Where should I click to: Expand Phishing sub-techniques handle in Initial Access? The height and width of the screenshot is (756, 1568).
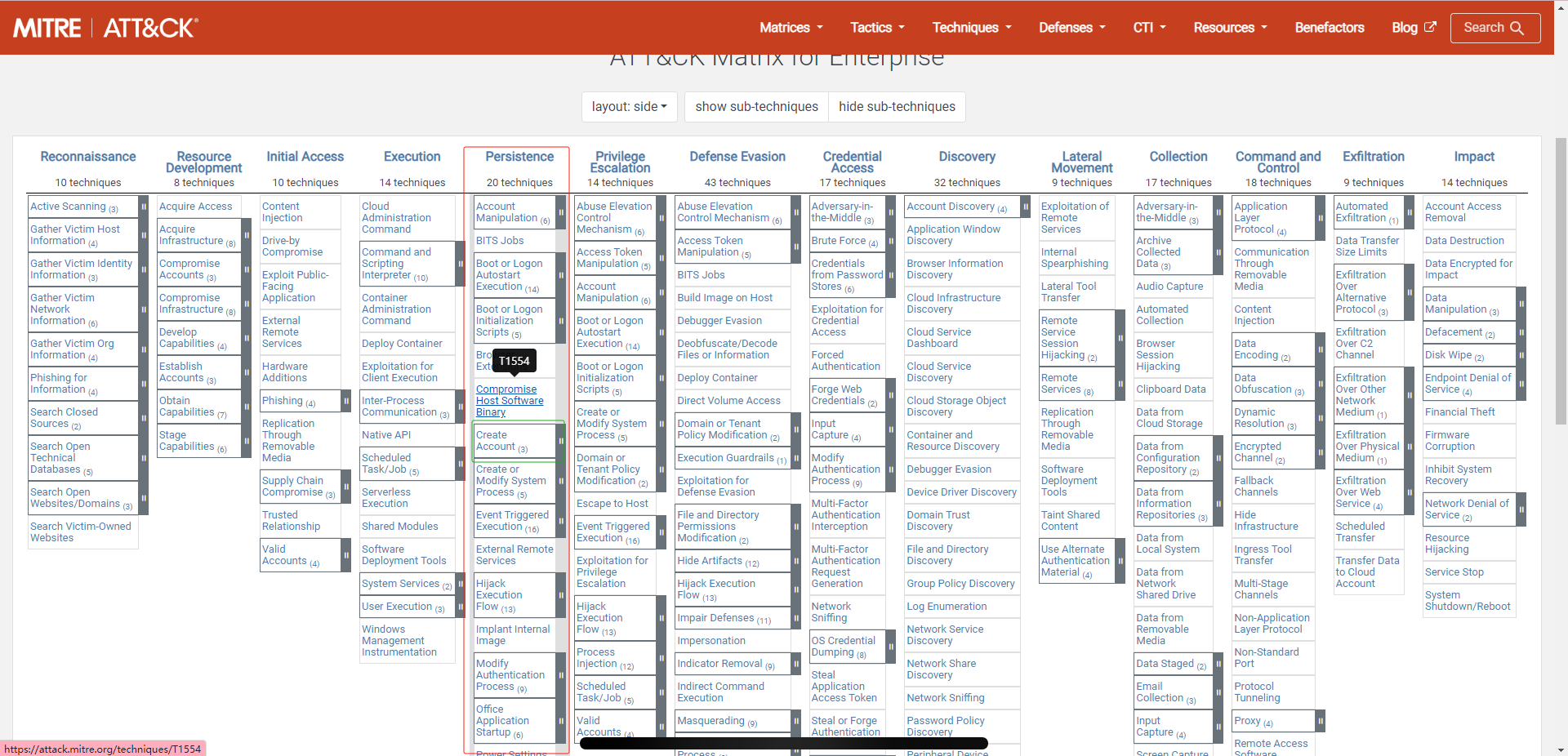[346, 401]
